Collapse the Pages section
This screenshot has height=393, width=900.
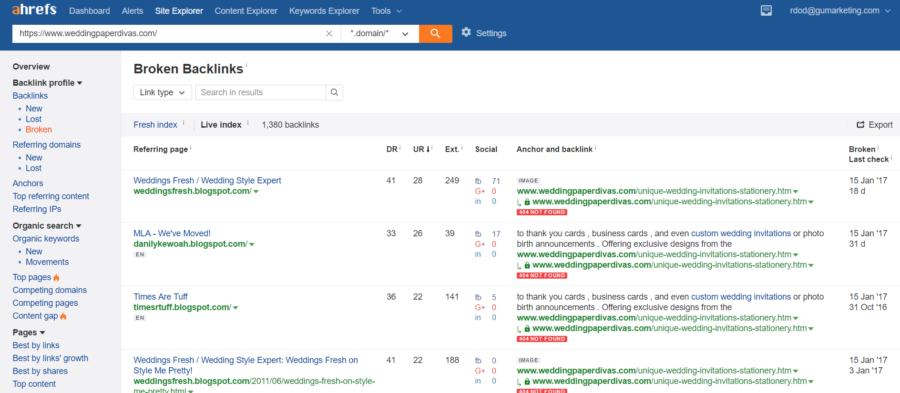click(29, 332)
